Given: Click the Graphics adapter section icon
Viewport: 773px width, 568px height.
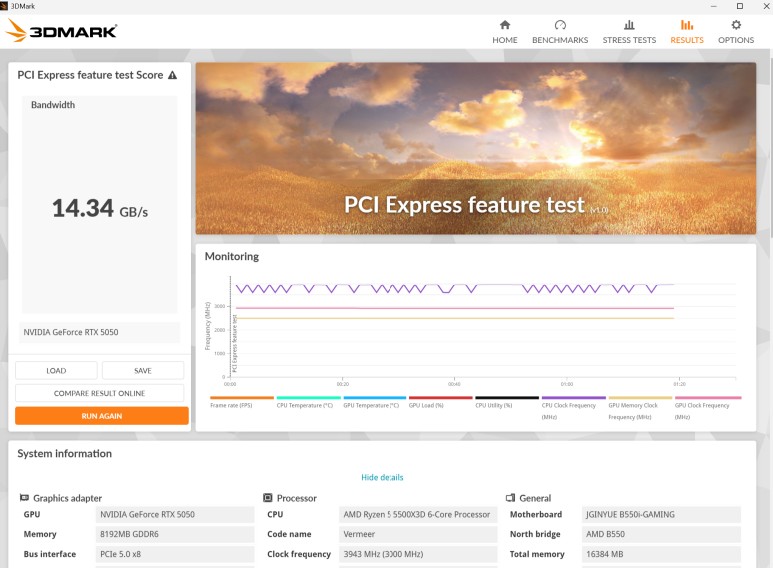Looking at the screenshot, I should [24, 498].
